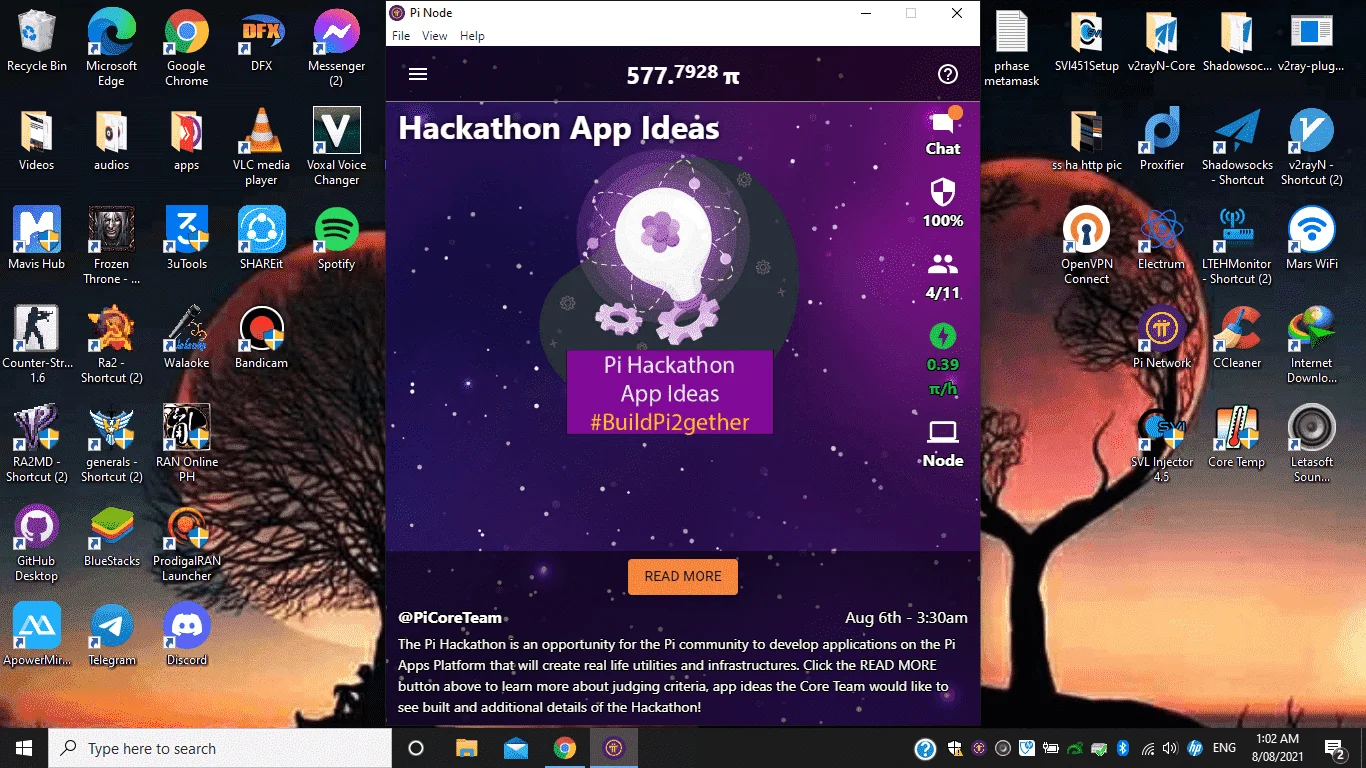Select the LTEHMonitor shortcut desktop icon
This screenshot has width=1366, height=768.
click(x=1237, y=245)
